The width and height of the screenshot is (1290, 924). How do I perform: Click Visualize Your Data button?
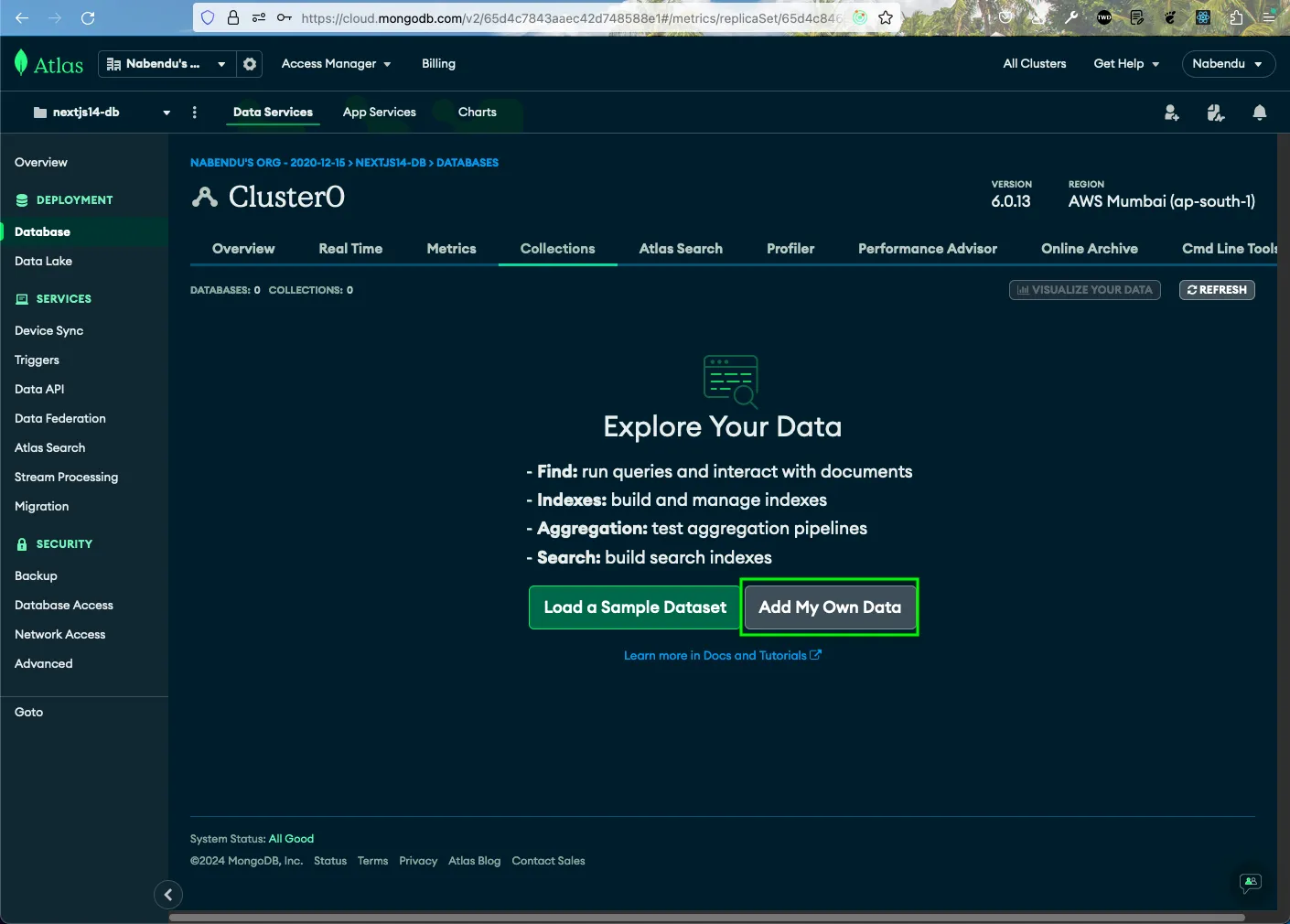point(1084,290)
